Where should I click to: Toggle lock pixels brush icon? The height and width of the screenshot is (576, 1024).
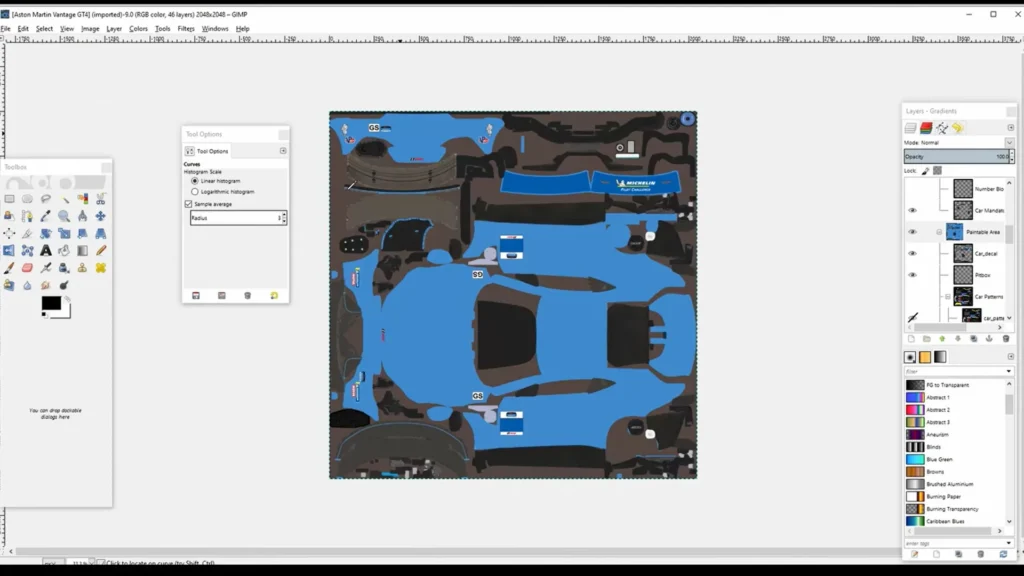(x=925, y=171)
